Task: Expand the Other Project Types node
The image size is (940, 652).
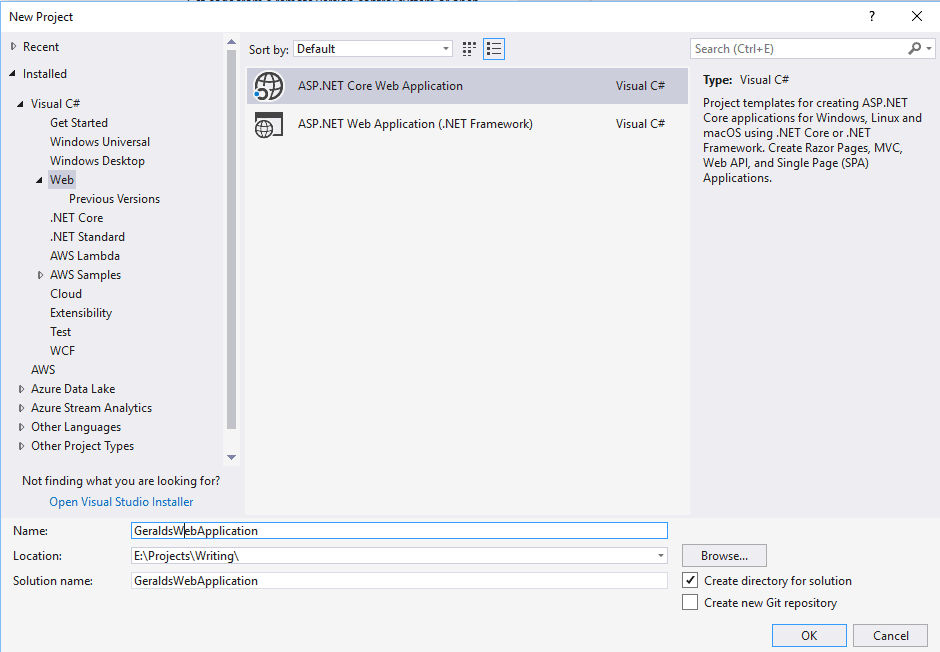Action: click(x=21, y=446)
